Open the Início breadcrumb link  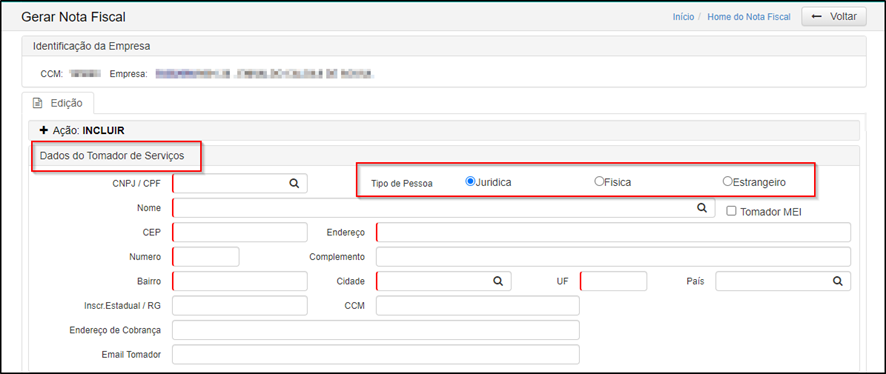683,17
